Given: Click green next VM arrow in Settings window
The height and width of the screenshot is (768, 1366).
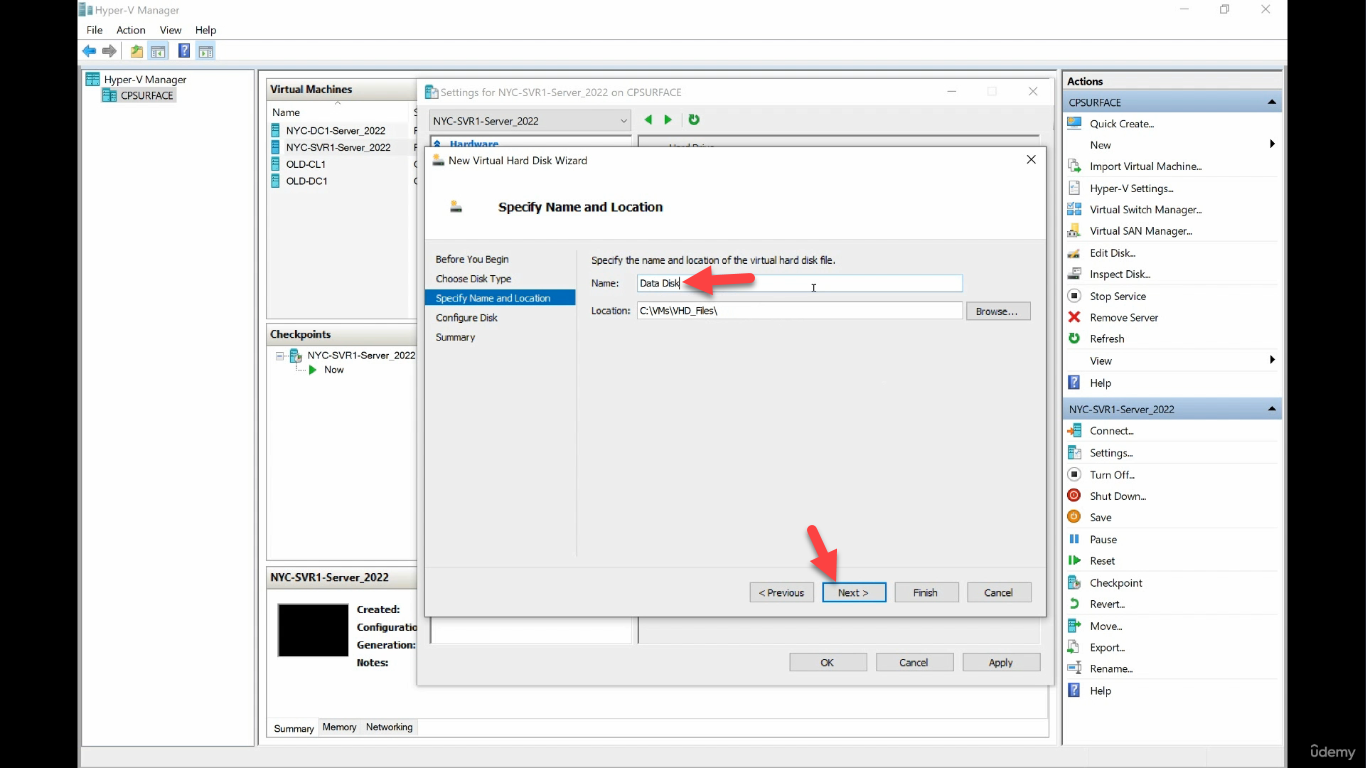Looking at the screenshot, I should [668, 120].
